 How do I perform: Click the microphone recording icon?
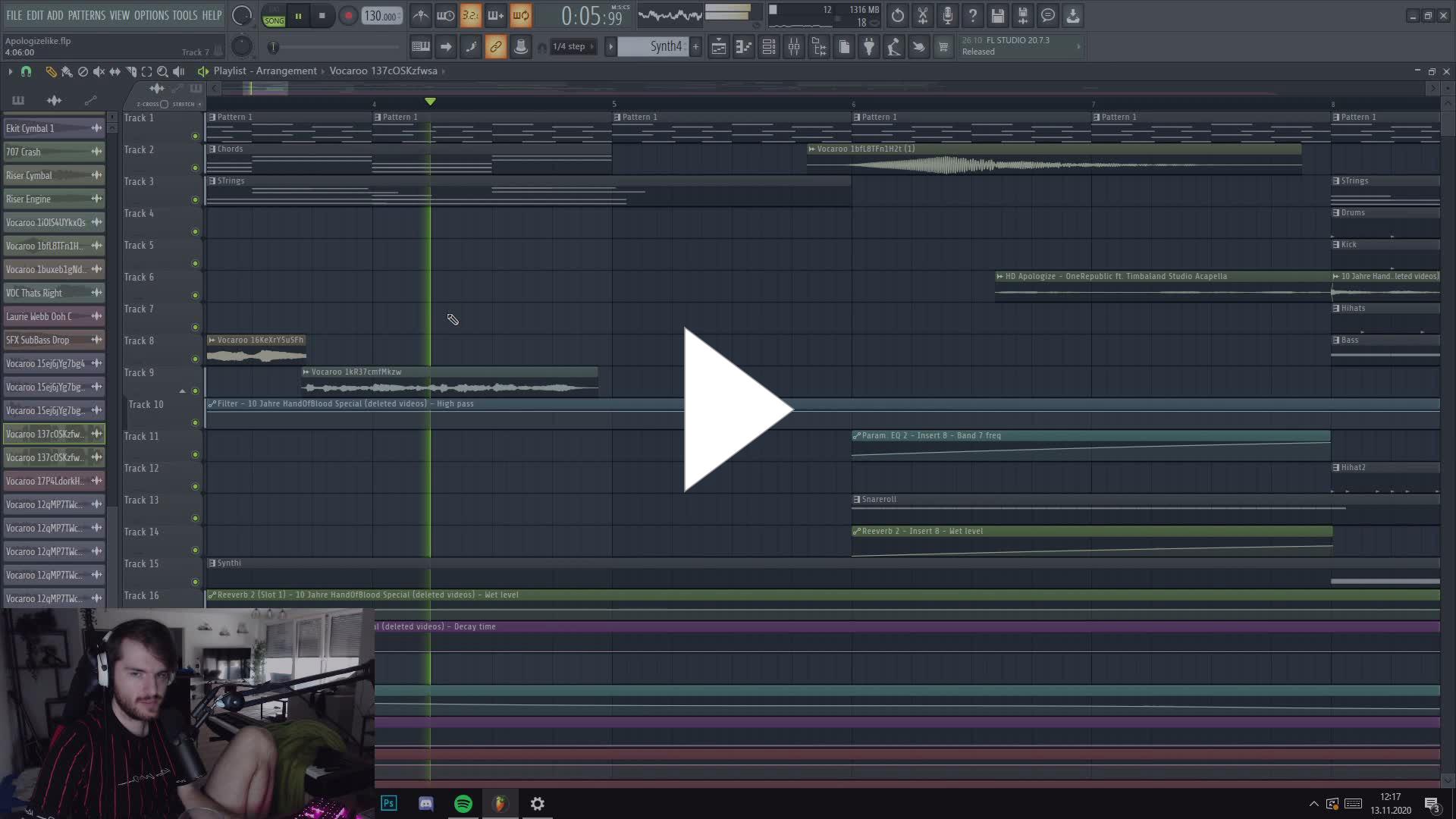pos(947,15)
